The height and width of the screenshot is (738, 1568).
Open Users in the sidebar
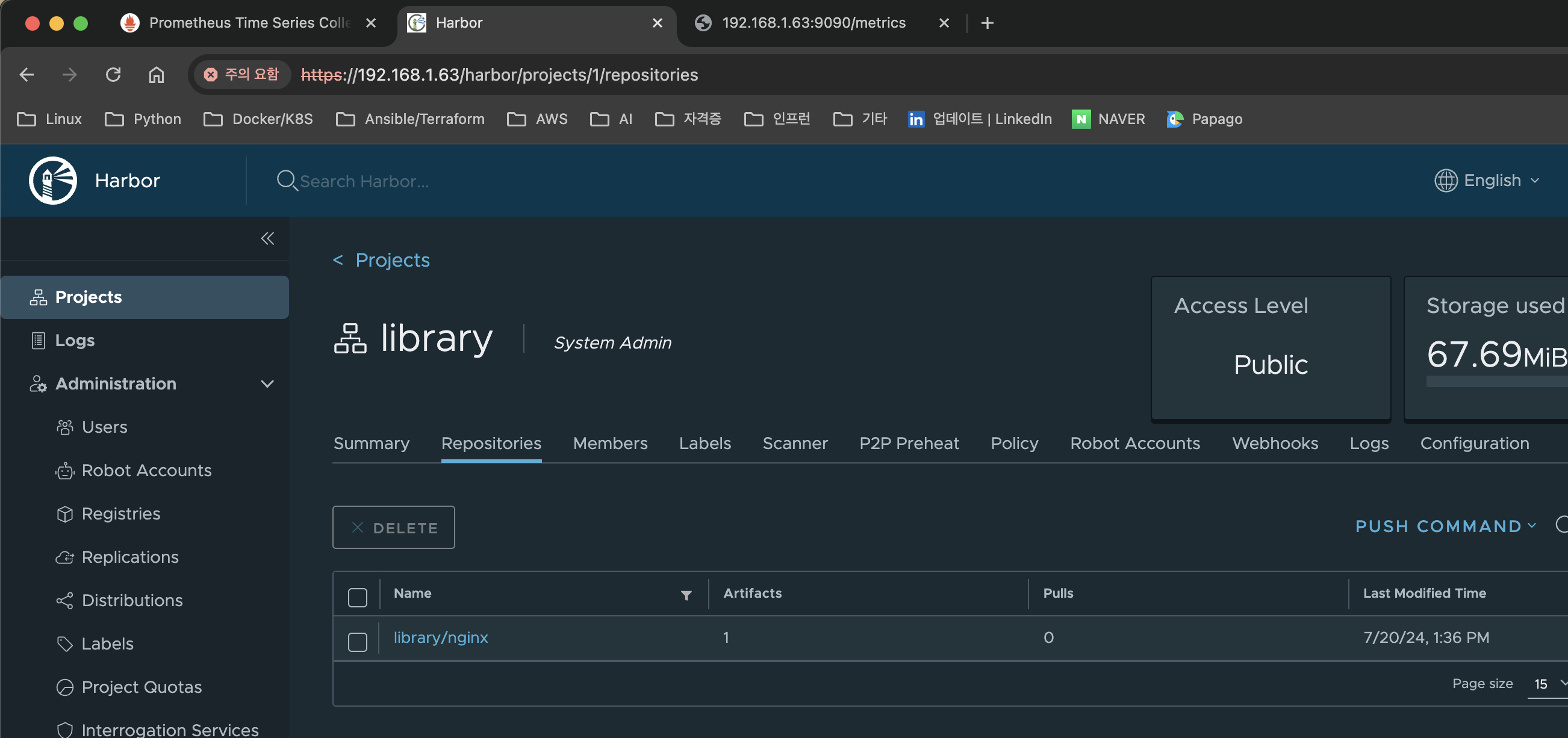coord(104,427)
